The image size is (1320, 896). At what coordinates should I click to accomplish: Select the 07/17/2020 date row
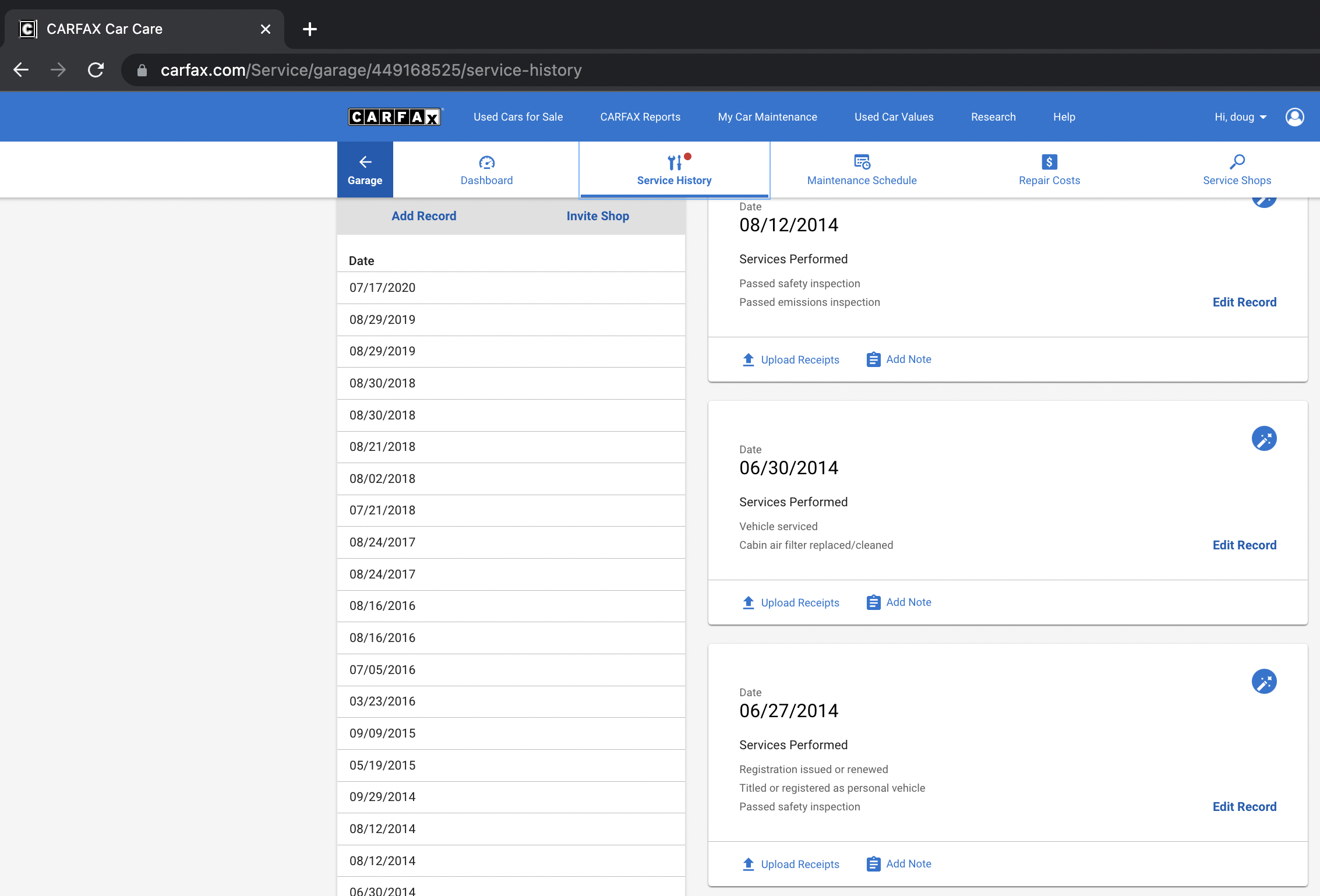pyautogui.click(x=511, y=288)
